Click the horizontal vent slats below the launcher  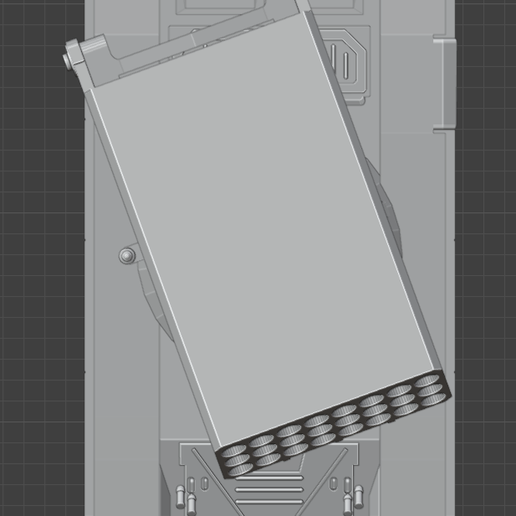point(269,490)
